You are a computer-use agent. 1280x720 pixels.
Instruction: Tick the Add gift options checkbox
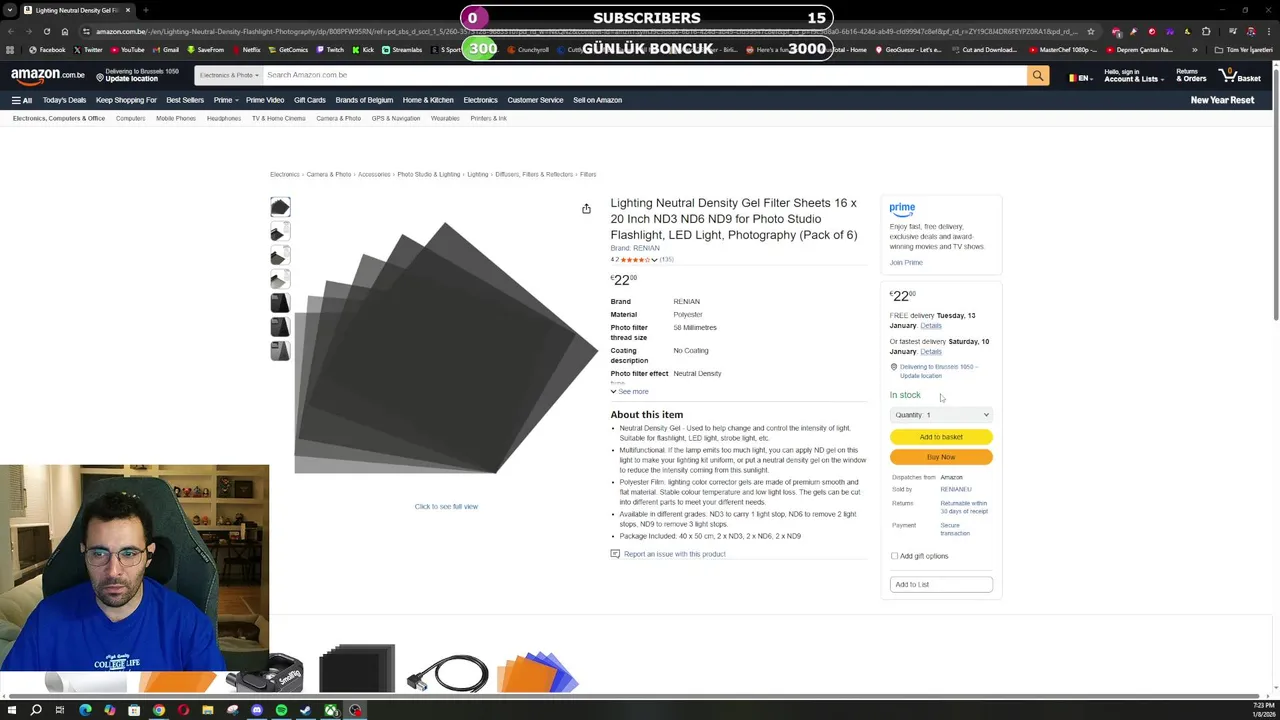pos(894,556)
